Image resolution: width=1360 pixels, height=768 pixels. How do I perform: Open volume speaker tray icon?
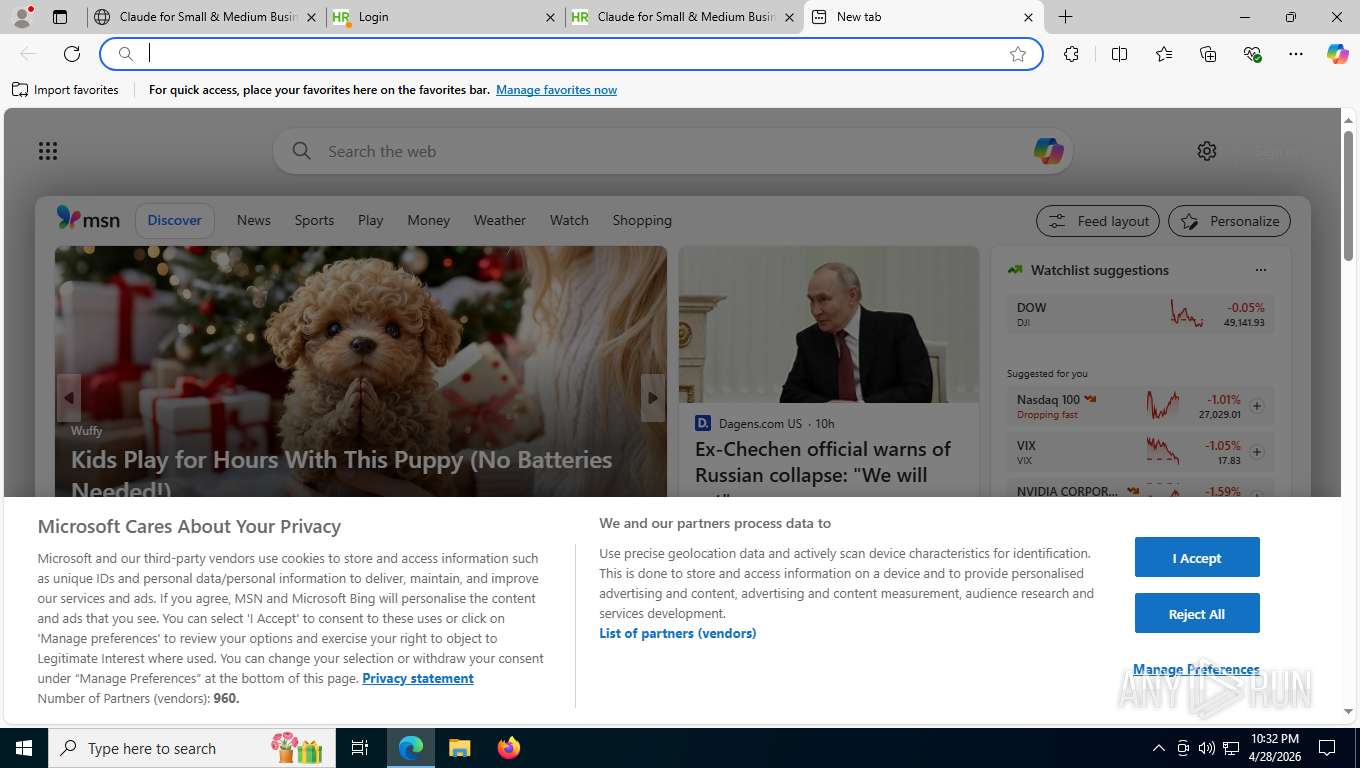pyautogui.click(x=1206, y=748)
